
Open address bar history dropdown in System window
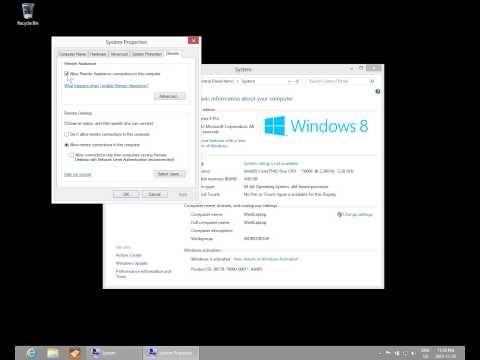point(290,81)
